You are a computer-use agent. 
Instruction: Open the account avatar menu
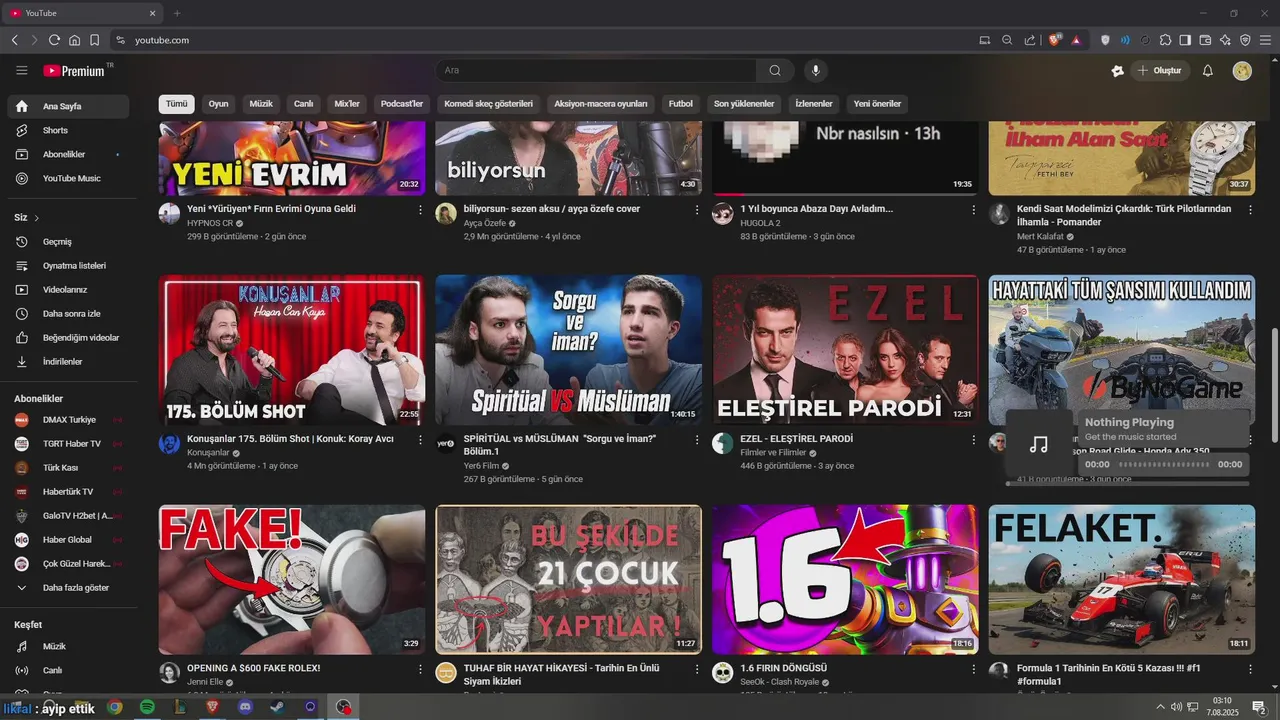click(x=1242, y=70)
